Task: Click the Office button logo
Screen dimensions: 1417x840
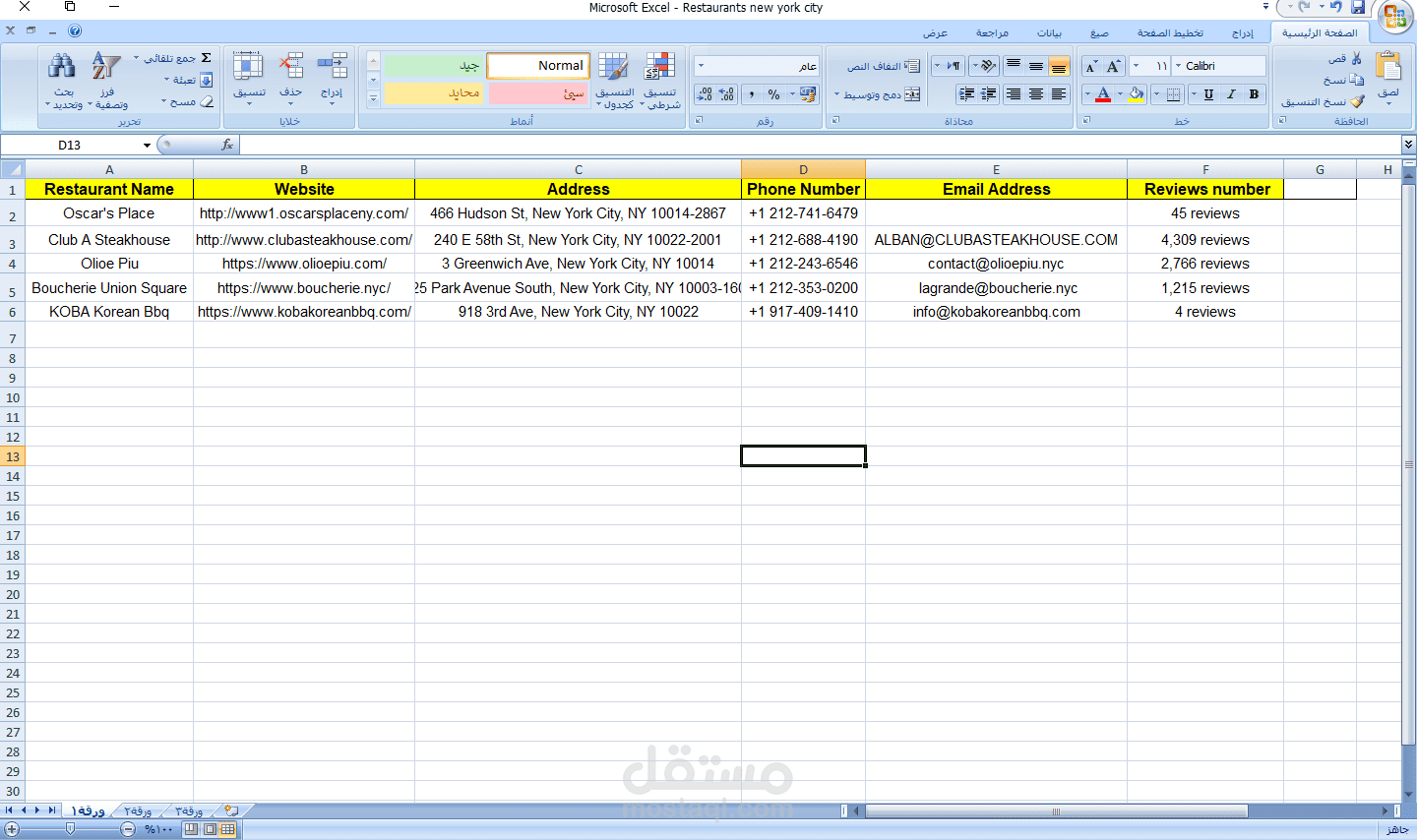Action: pos(1393,17)
